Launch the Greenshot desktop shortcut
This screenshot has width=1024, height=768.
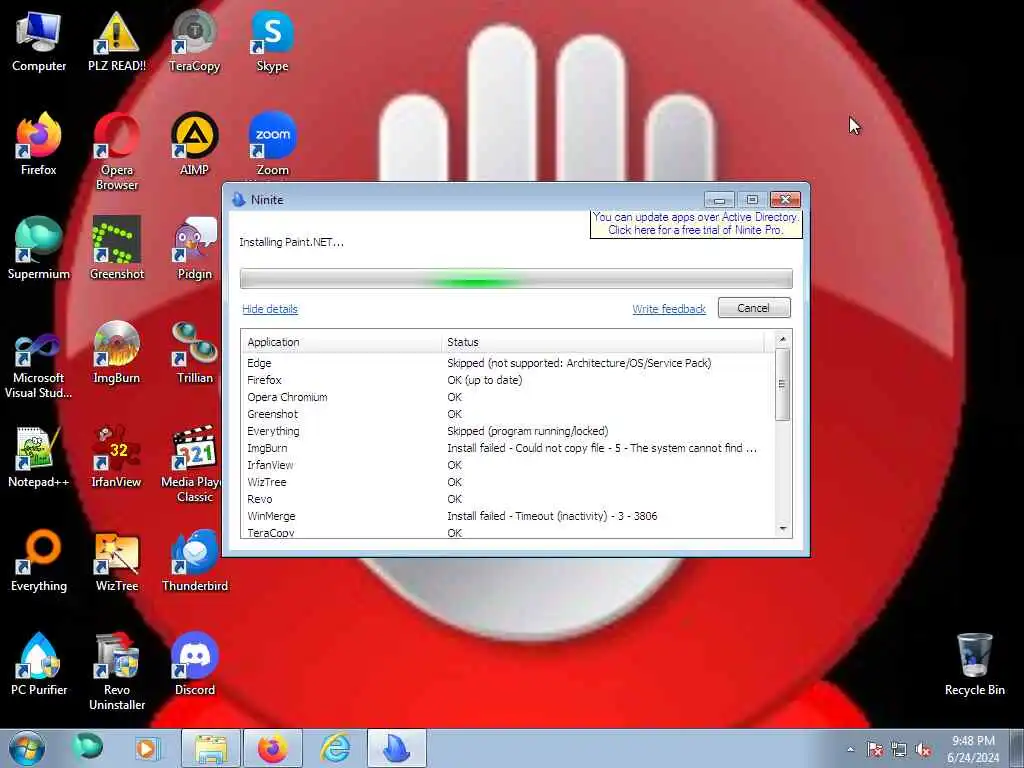pos(116,248)
